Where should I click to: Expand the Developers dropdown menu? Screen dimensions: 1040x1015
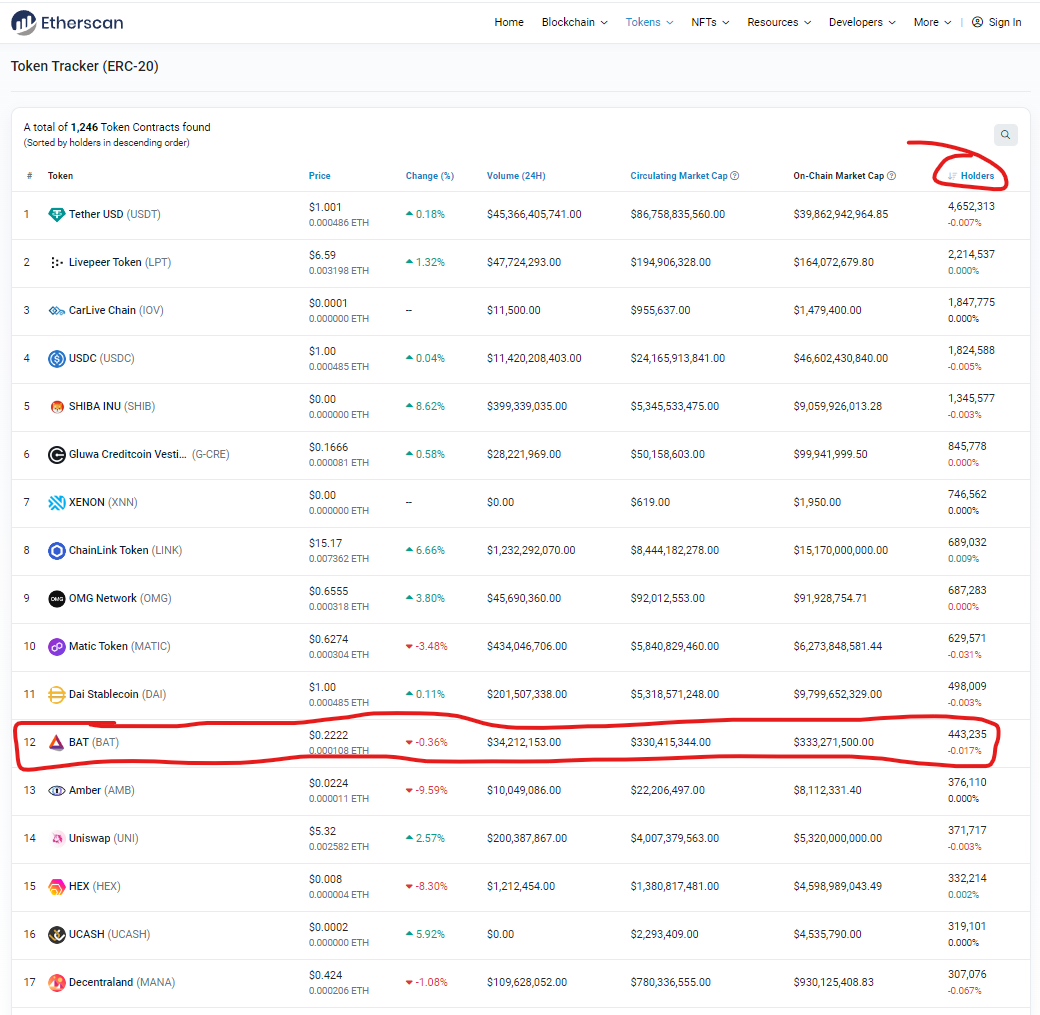point(862,22)
